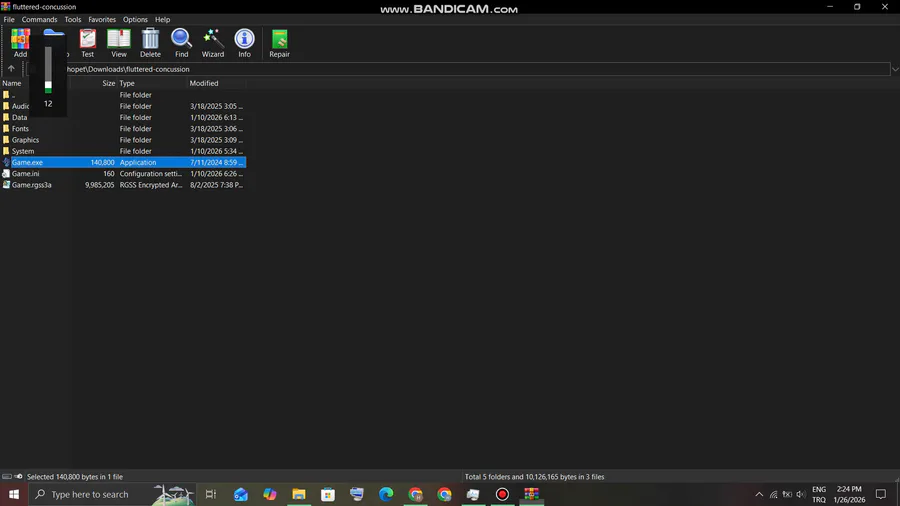Open the taskbar clock and date
Image resolution: width=900 pixels, height=506 pixels.
click(849, 494)
